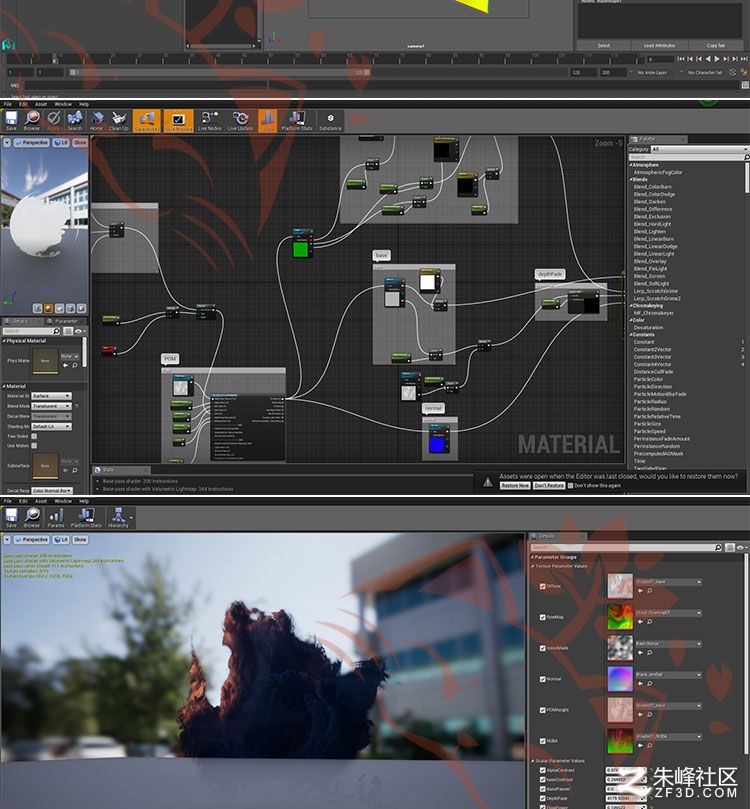Open File menu in the Material Editor
This screenshot has width=750, height=809.
click(8, 104)
